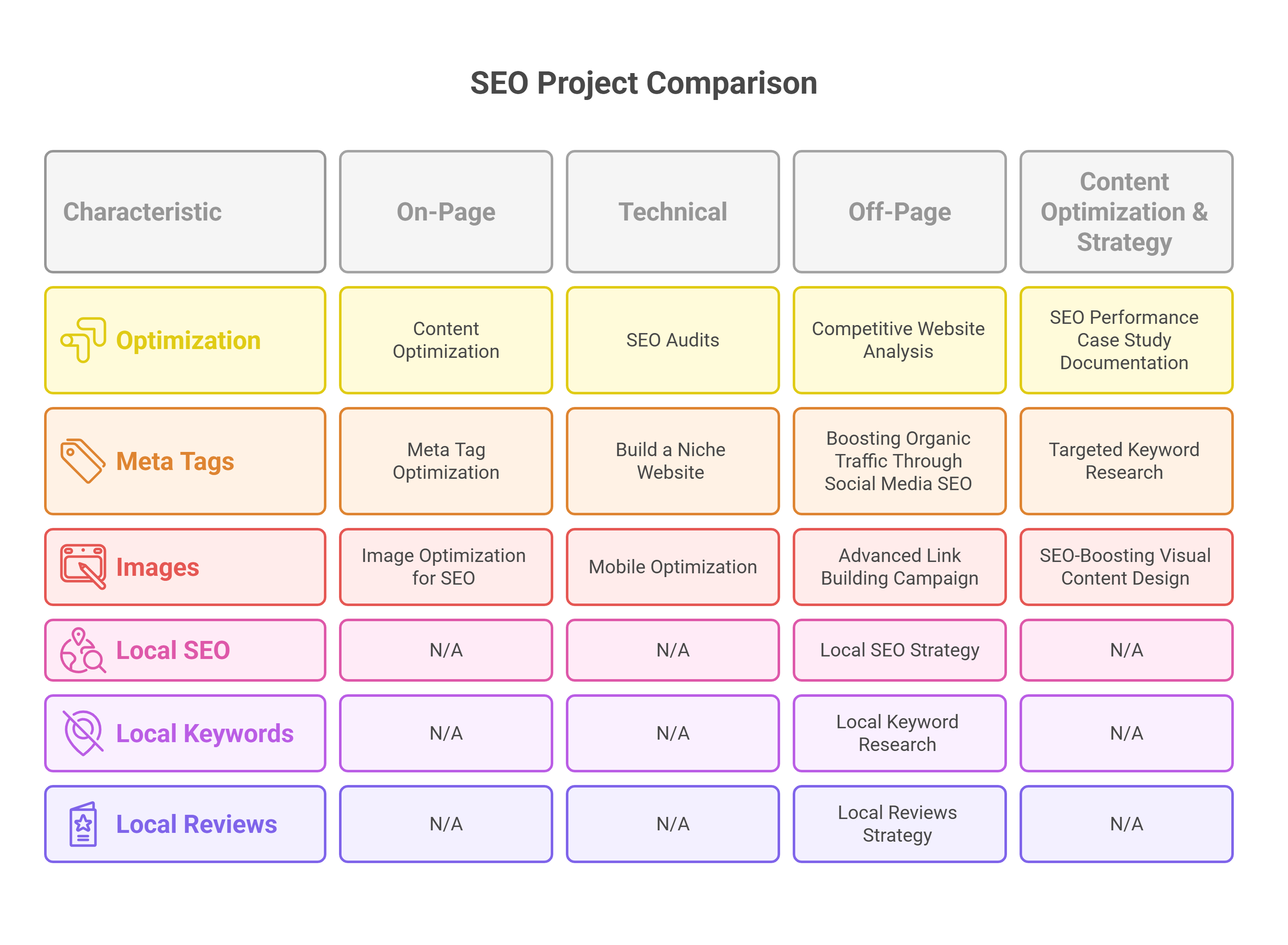This screenshot has width=1288, height=945.
Task: Click the Local Keywords crossed-pin icon
Action: pyautogui.click(x=84, y=733)
